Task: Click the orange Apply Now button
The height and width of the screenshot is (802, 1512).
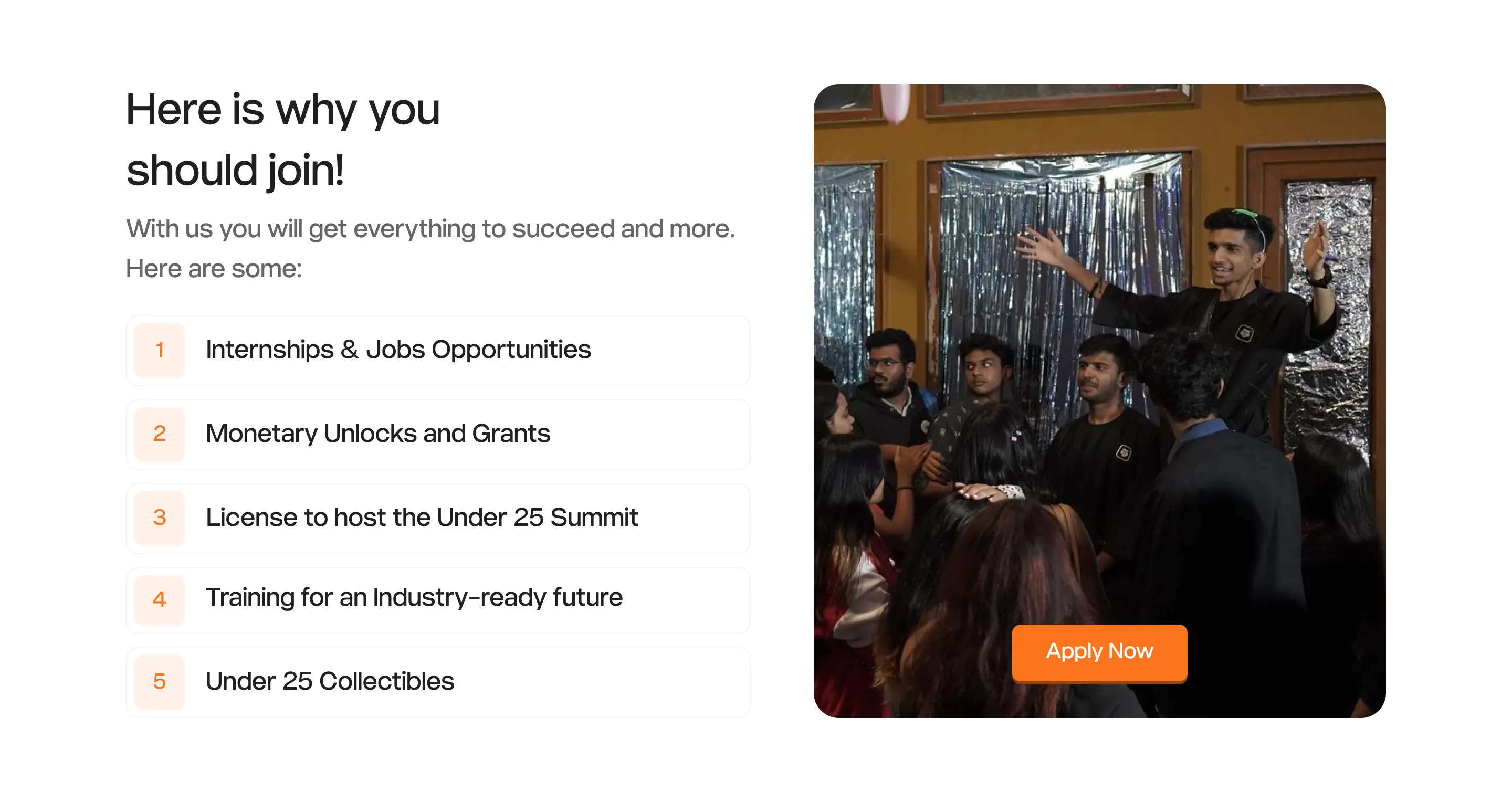Action: pos(1099,652)
